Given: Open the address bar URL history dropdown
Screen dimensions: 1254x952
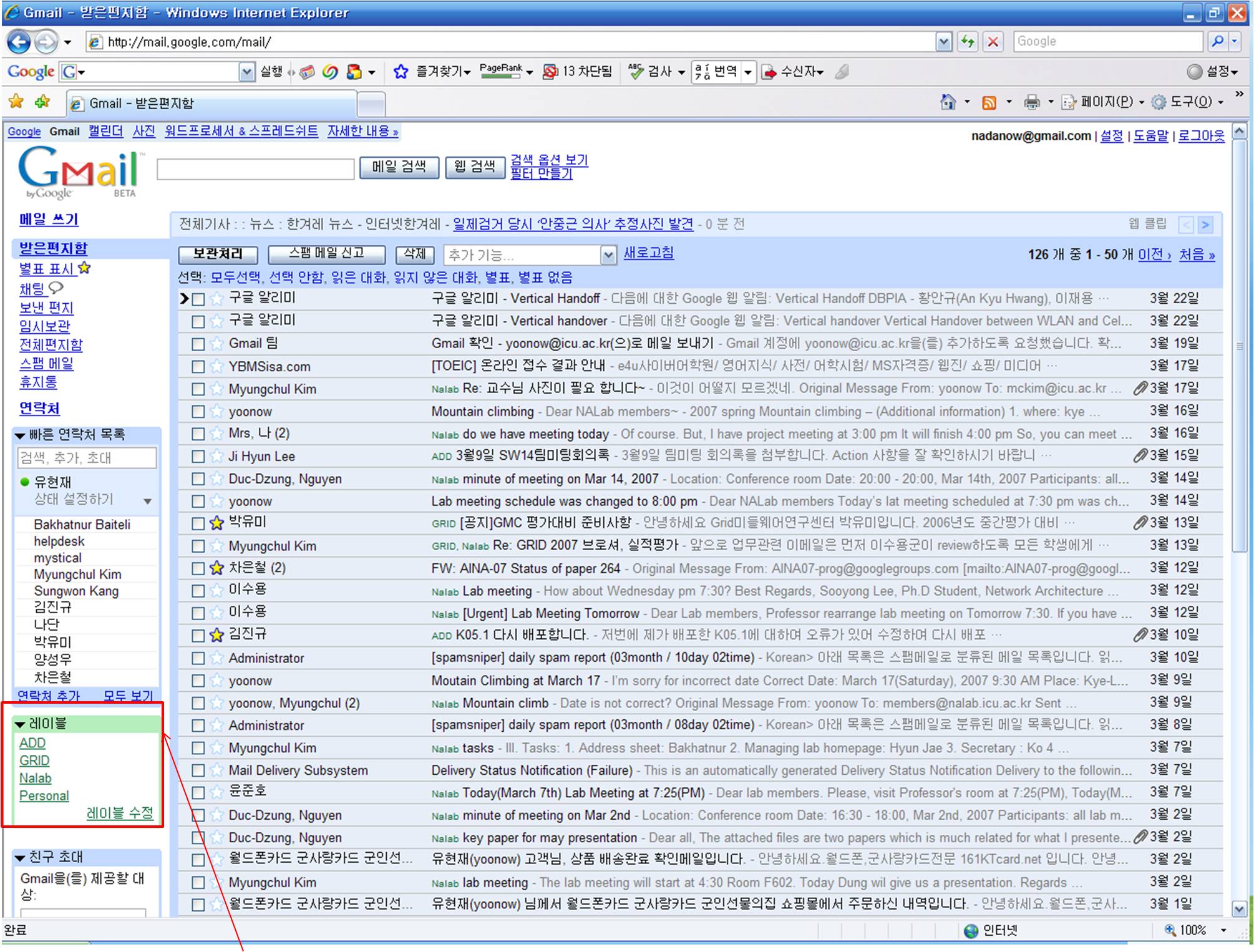Looking at the screenshot, I should coord(944,42).
